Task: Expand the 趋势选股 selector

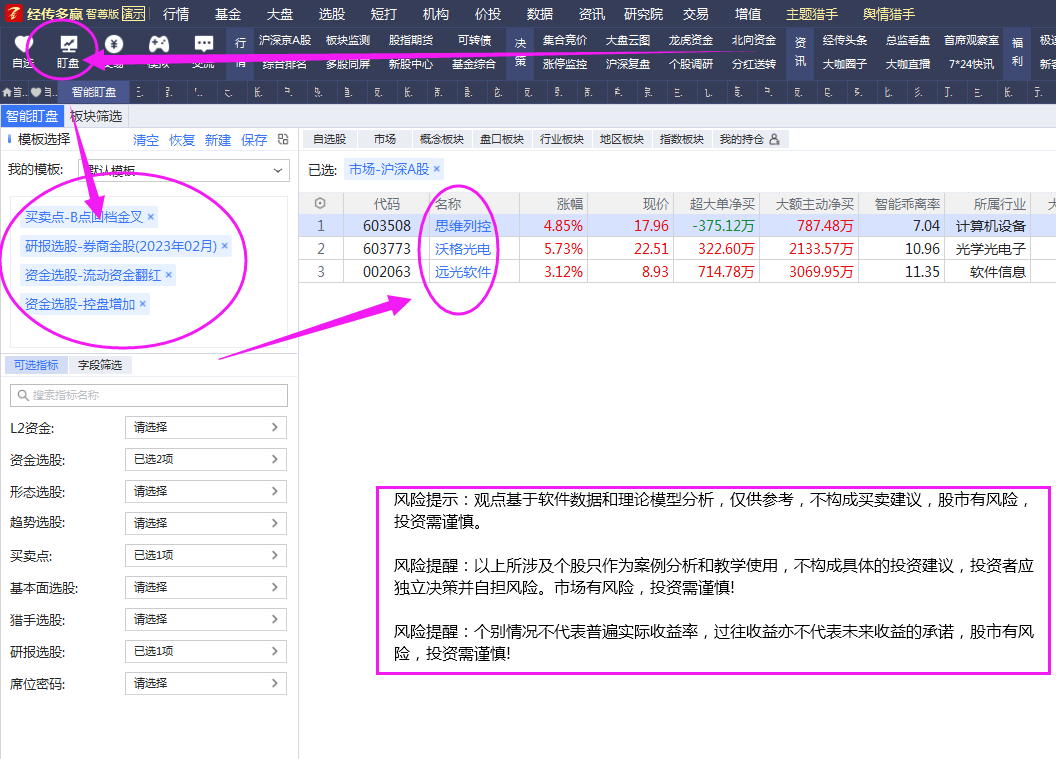Action: [206, 523]
